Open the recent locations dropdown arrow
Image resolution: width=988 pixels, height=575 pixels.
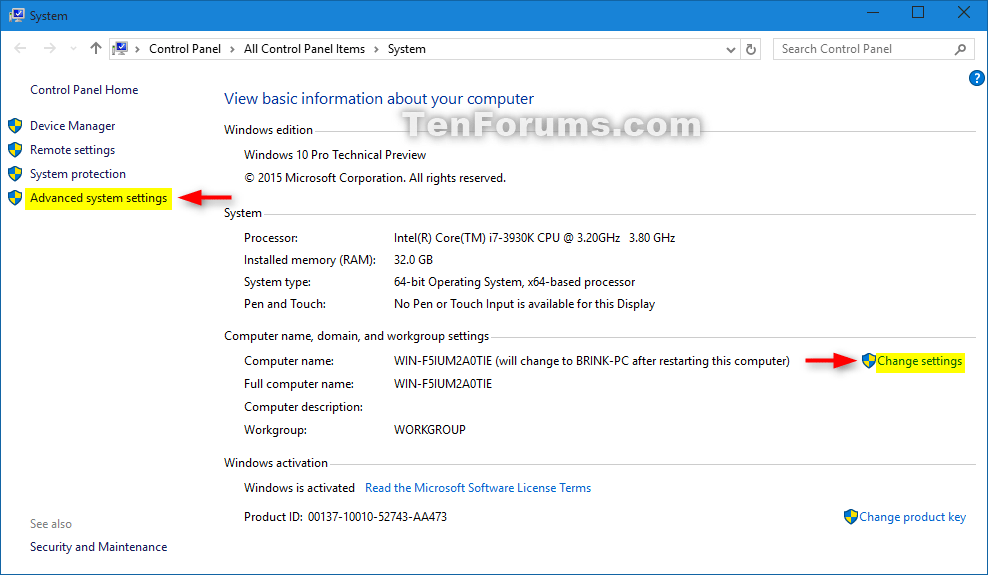74,48
